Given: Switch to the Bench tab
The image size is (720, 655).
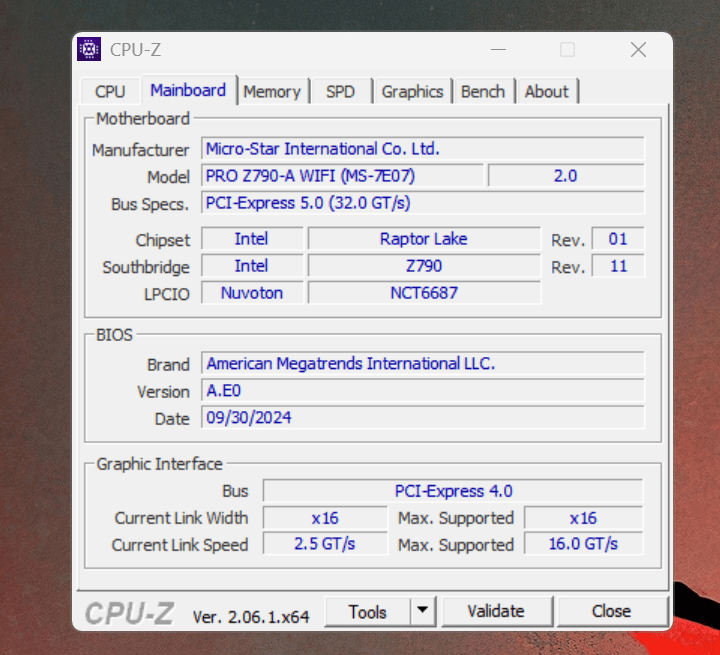Looking at the screenshot, I should click(x=483, y=91).
